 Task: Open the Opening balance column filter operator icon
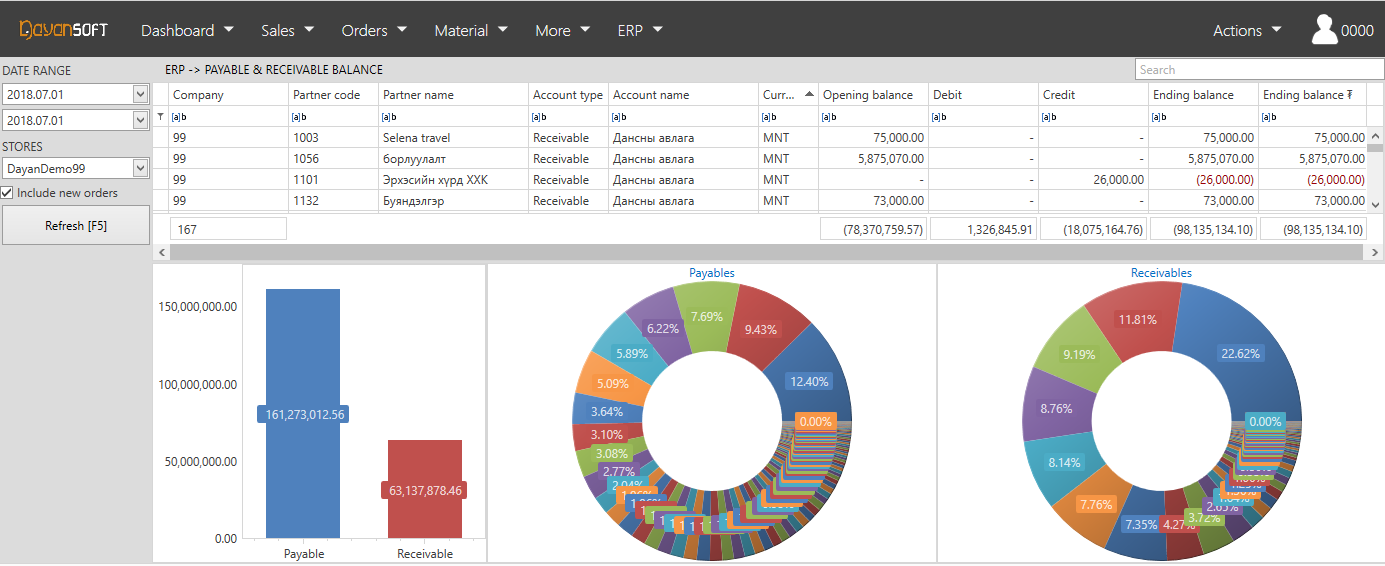point(828,117)
